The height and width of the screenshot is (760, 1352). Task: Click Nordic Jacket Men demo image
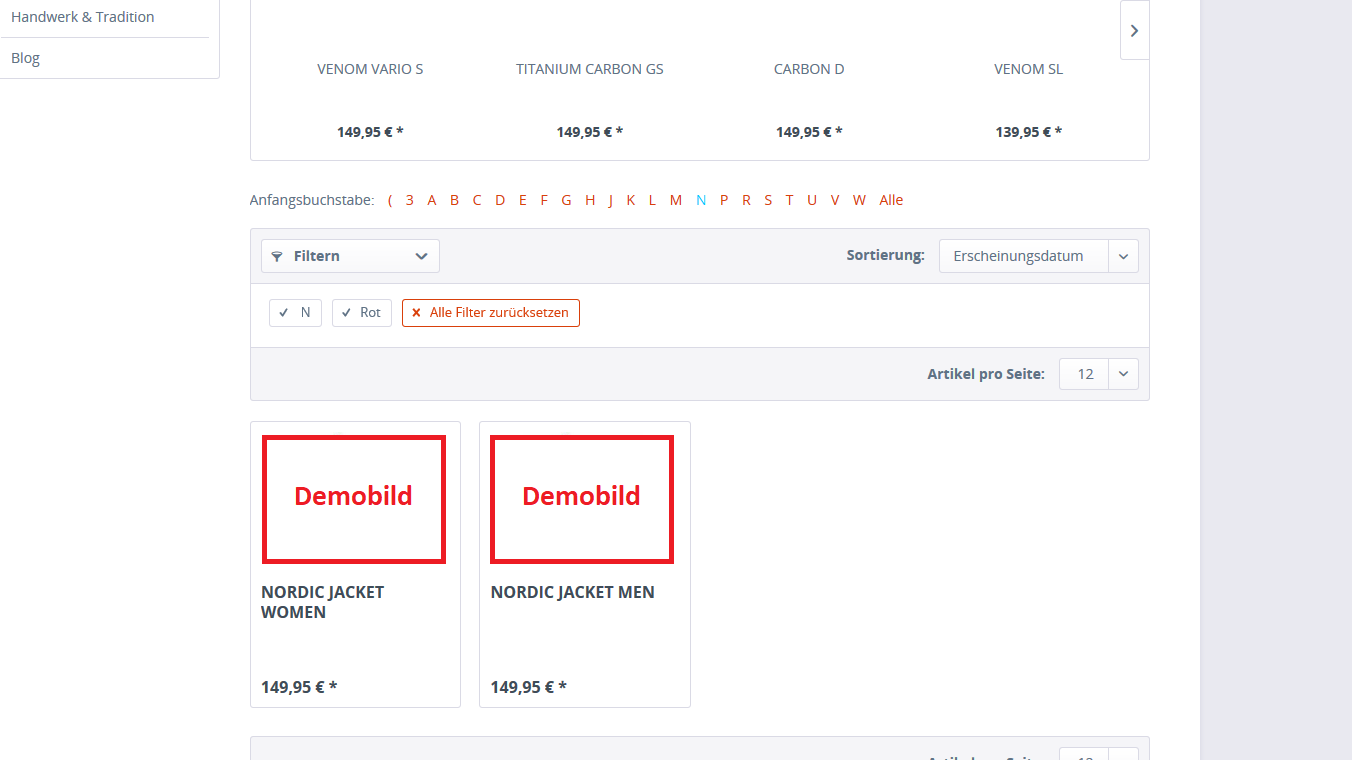[582, 499]
